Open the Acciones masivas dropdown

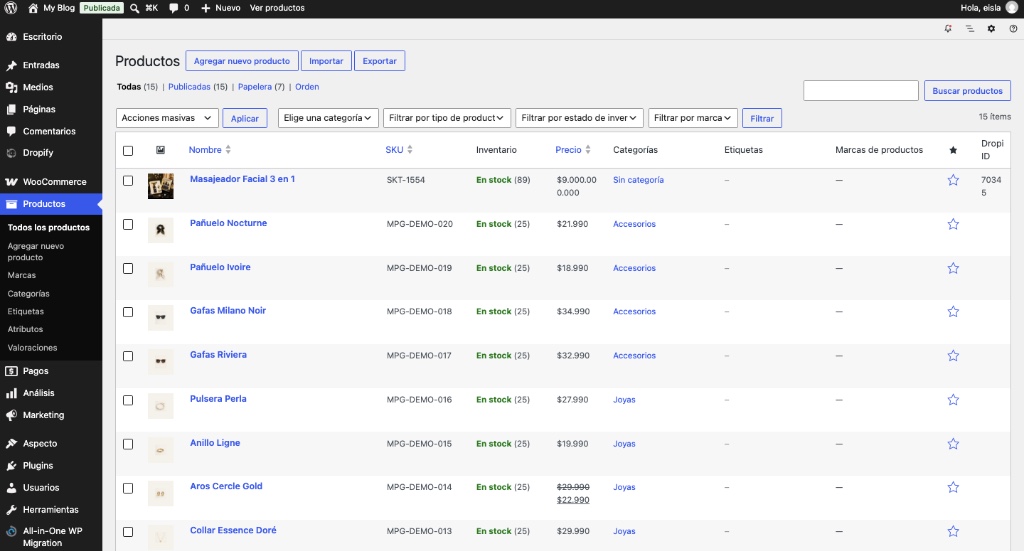pyautogui.click(x=167, y=118)
